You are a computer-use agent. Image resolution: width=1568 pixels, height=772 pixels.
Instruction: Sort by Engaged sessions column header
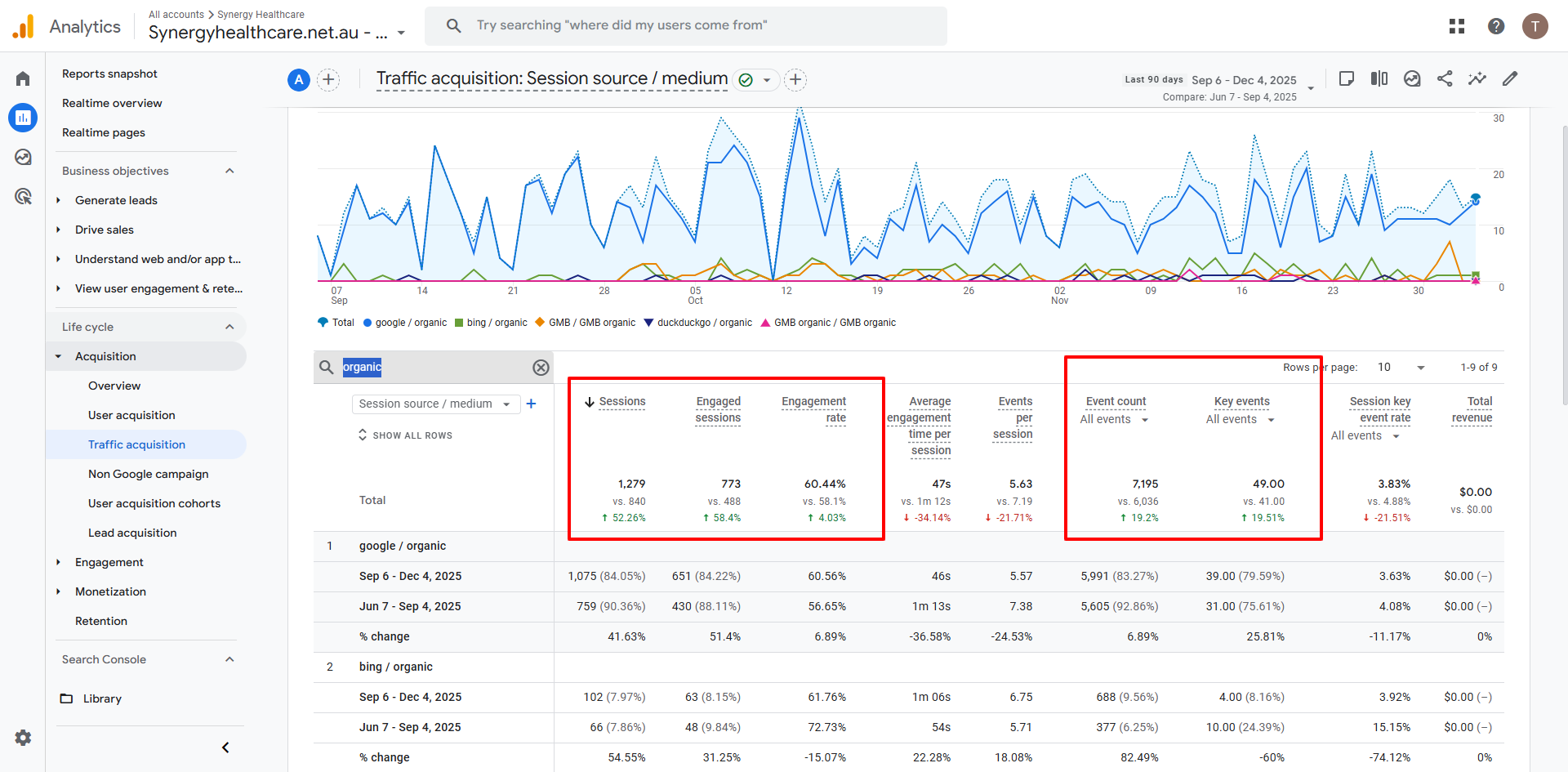pyautogui.click(x=718, y=410)
